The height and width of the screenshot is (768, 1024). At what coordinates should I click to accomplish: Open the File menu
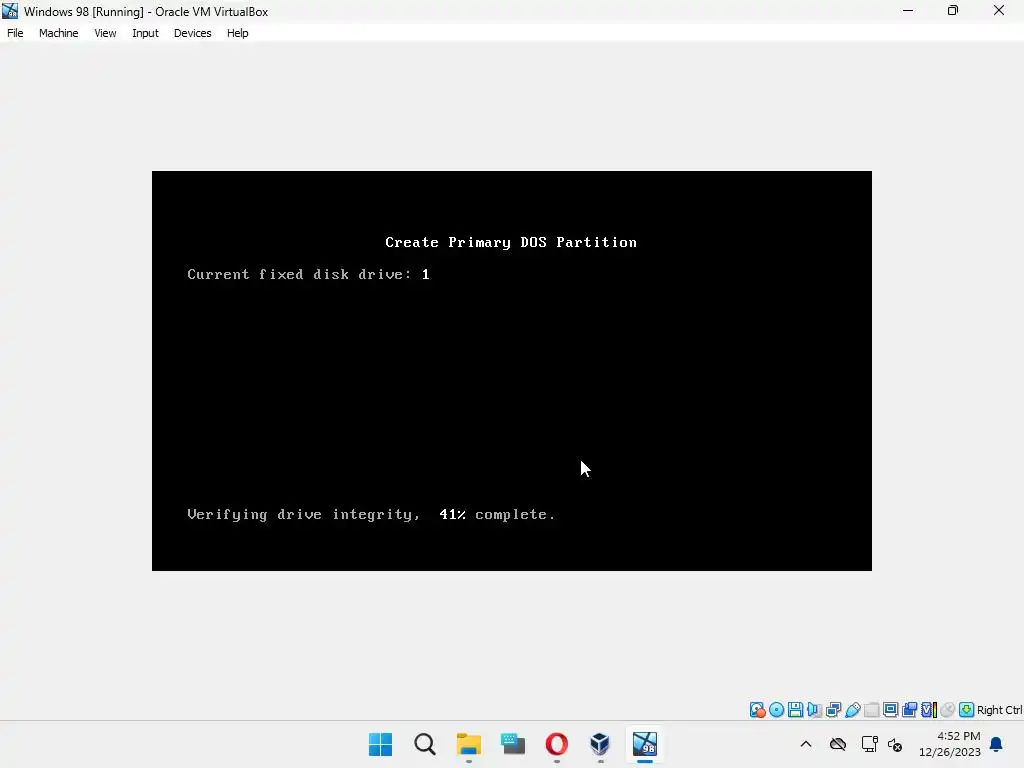(x=15, y=33)
